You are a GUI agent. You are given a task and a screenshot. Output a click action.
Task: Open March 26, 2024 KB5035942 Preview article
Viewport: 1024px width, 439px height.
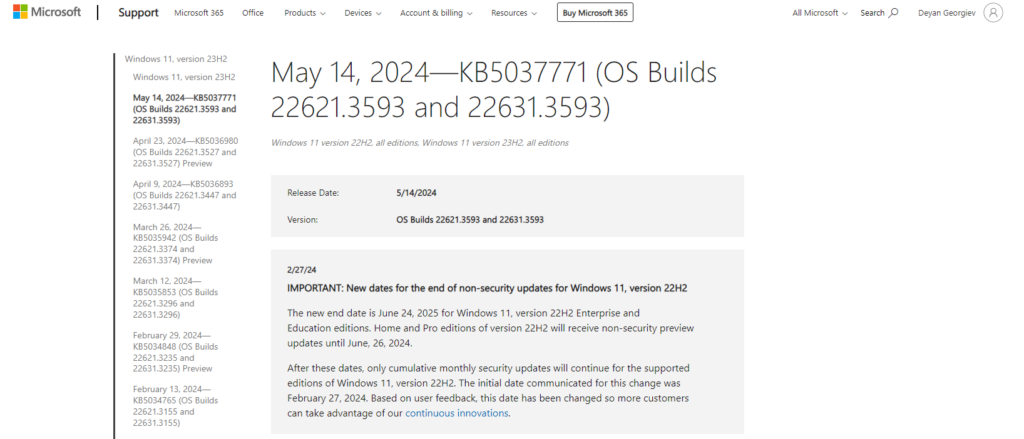click(176, 243)
